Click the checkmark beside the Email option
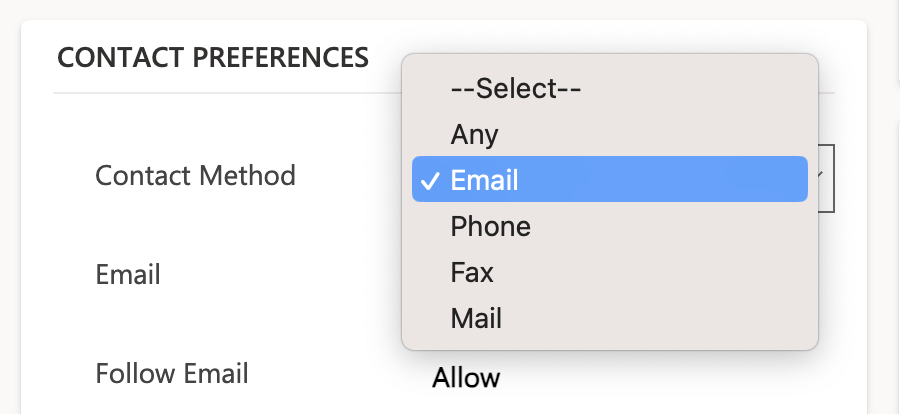Screen dimensions: 900x414 click(x=430, y=181)
